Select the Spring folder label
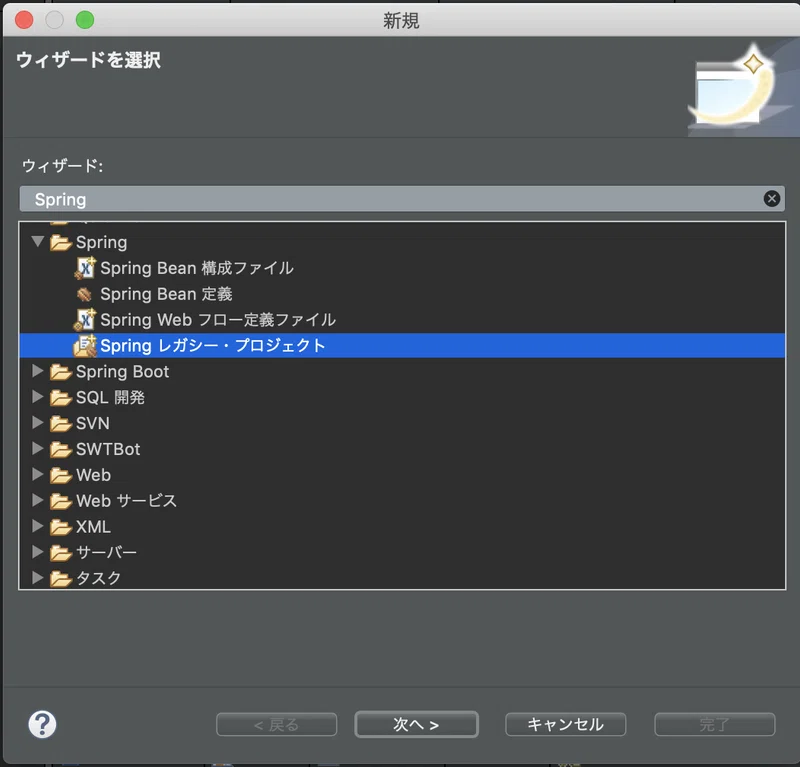800x767 pixels. pos(102,242)
